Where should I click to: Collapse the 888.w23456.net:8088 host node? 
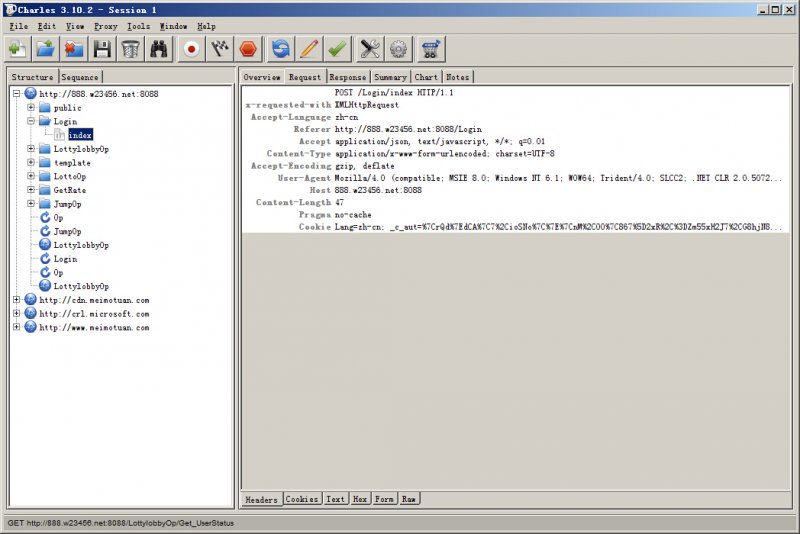16,93
